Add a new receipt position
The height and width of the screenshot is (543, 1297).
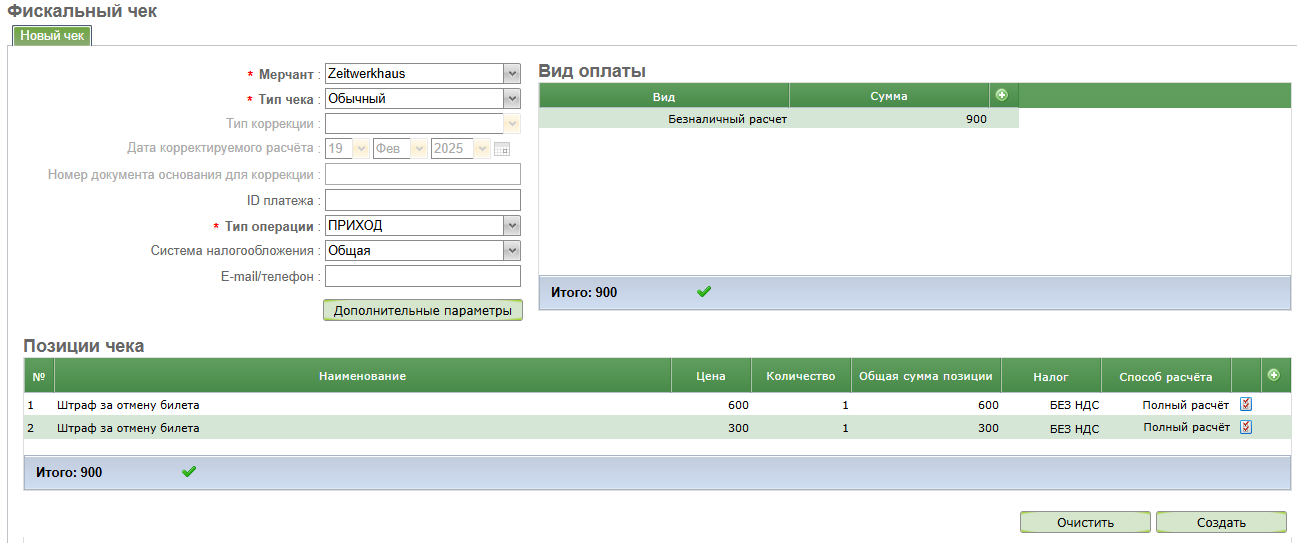pos(1273,375)
